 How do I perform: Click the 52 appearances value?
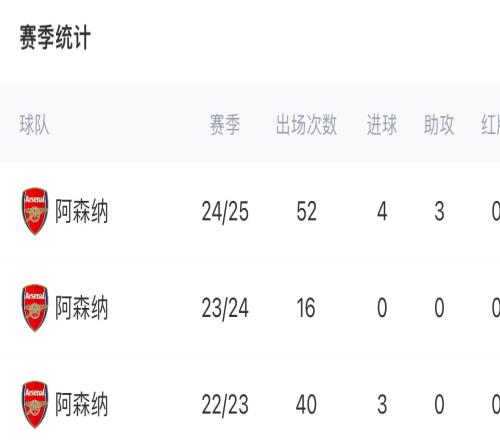306,211
